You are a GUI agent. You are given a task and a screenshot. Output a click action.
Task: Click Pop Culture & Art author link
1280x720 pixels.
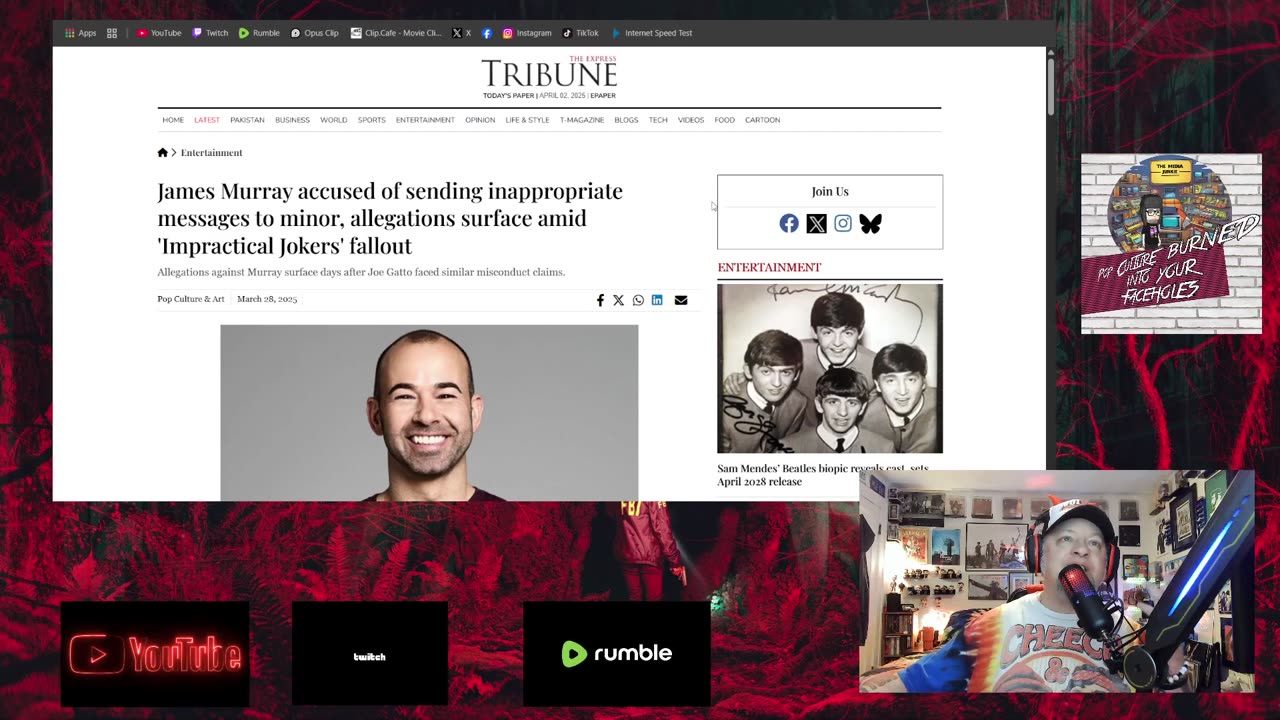pos(191,299)
